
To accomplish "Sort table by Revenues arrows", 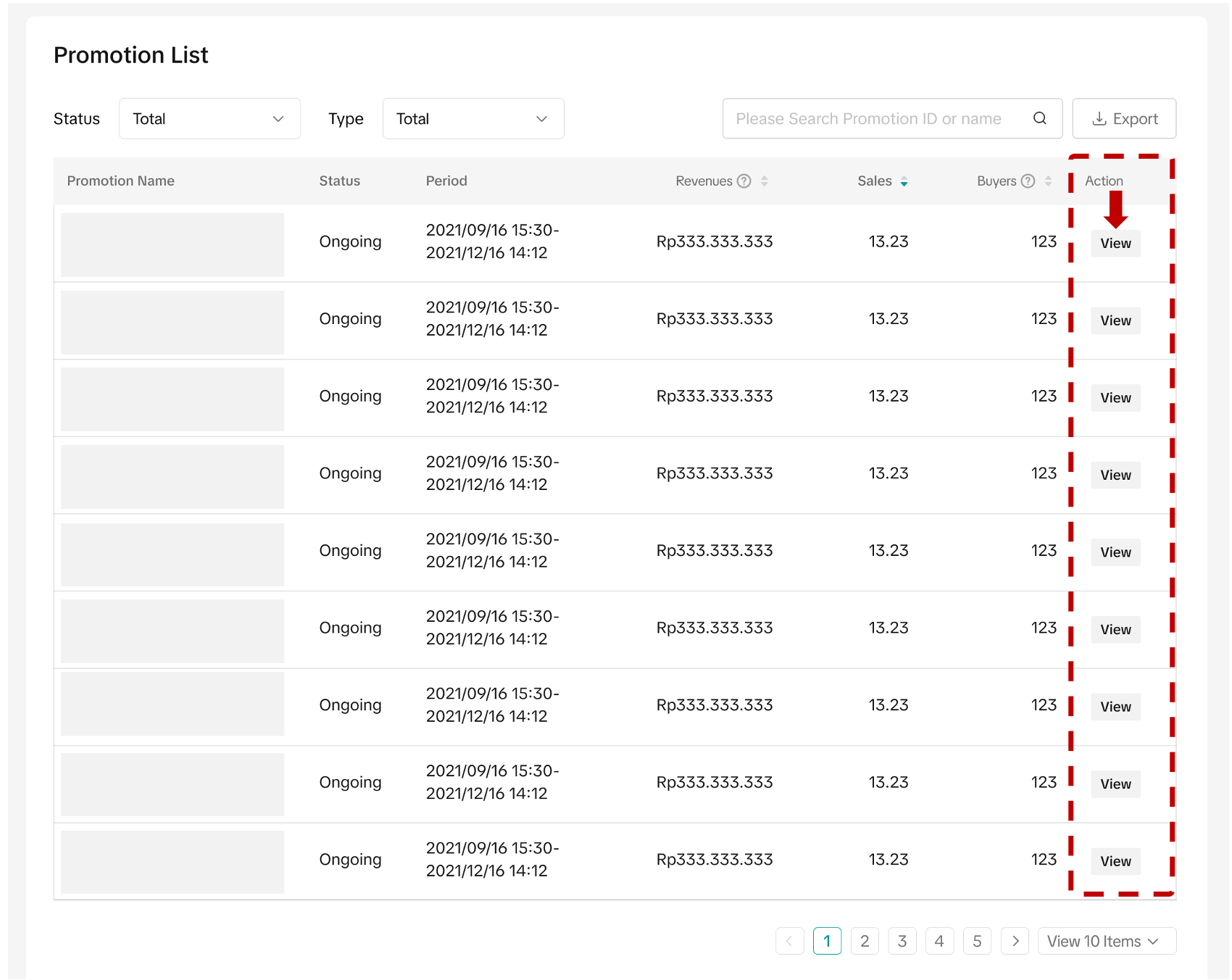I will [764, 181].
